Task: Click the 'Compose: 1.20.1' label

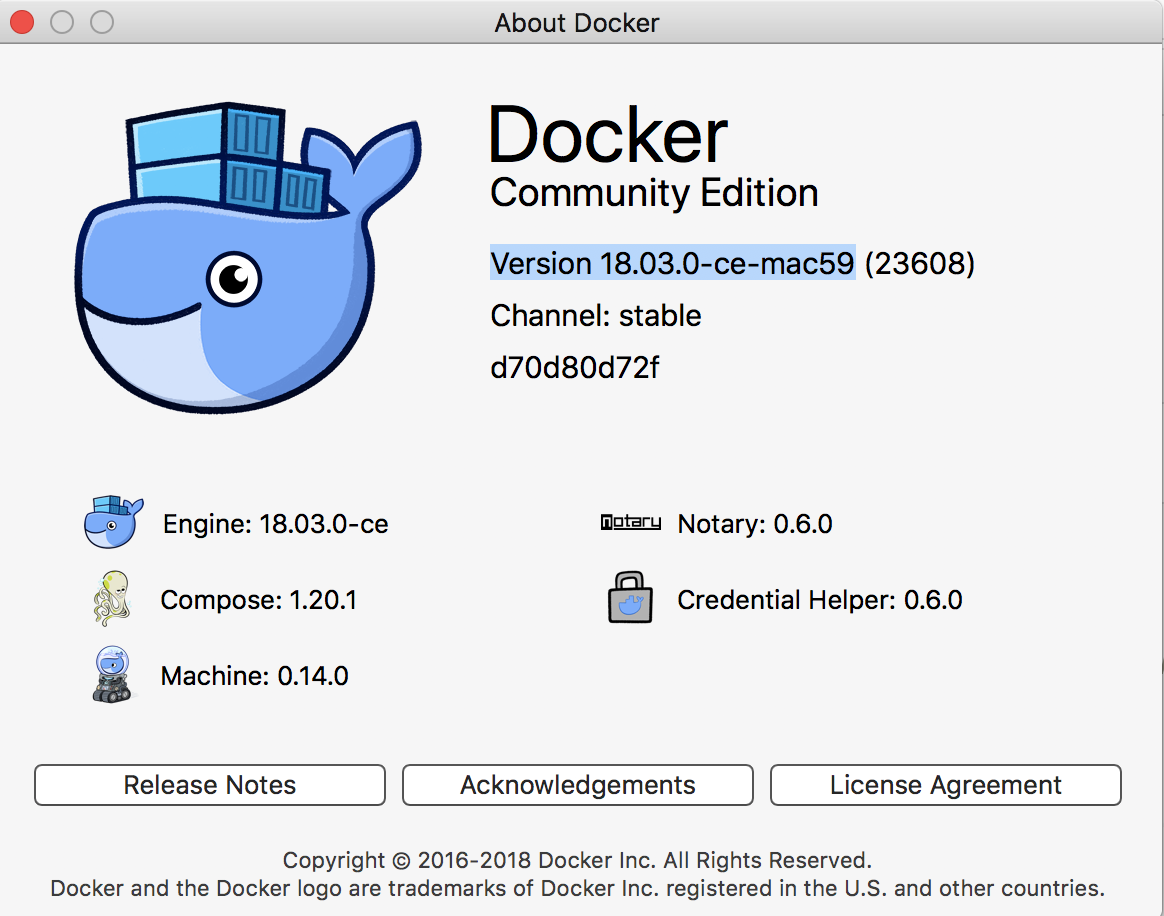Action: click(x=259, y=600)
